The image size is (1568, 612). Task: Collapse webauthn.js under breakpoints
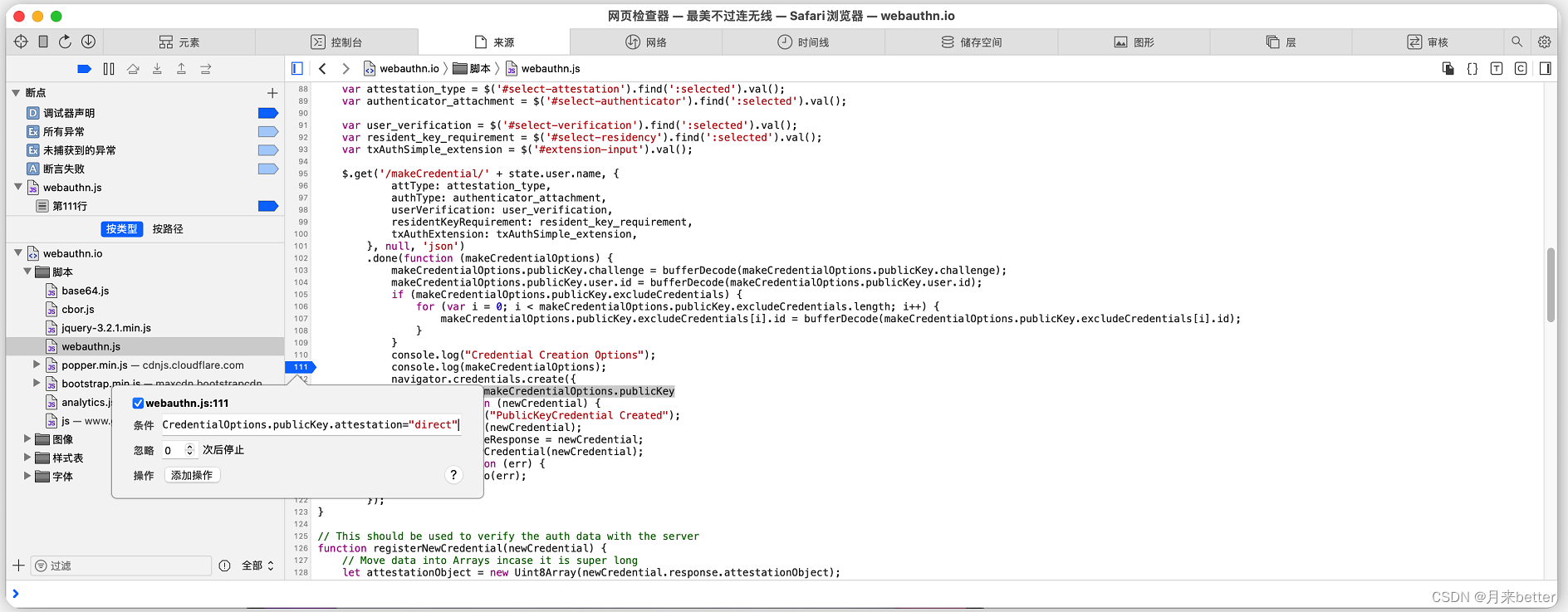(x=18, y=187)
